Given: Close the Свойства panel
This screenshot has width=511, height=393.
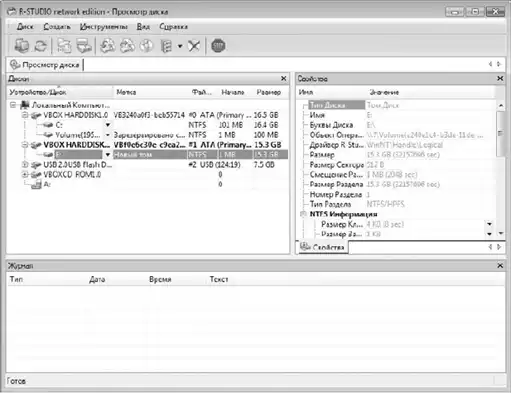Looking at the screenshot, I should click(500, 79).
